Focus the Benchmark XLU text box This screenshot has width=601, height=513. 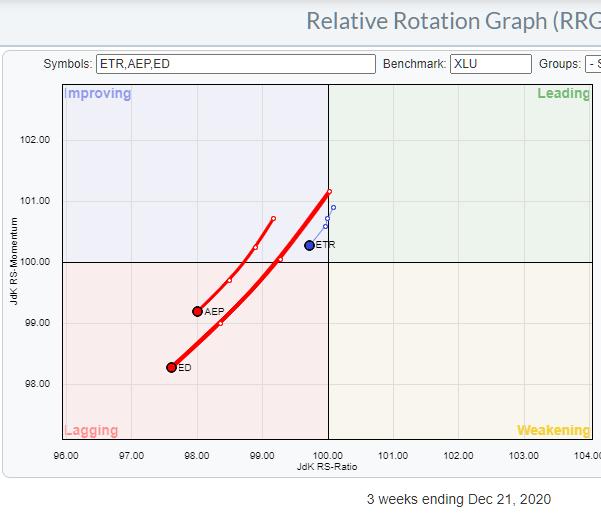pyautogui.click(x=491, y=64)
